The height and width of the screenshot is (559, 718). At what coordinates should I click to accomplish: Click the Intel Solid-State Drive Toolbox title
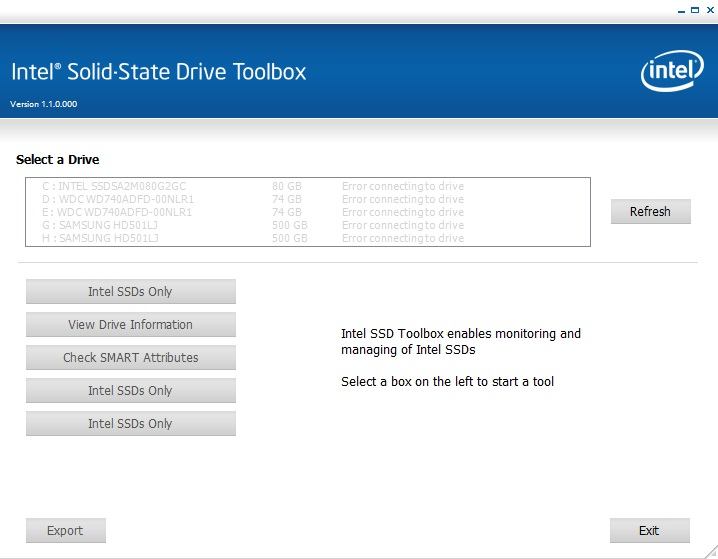pos(158,72)
